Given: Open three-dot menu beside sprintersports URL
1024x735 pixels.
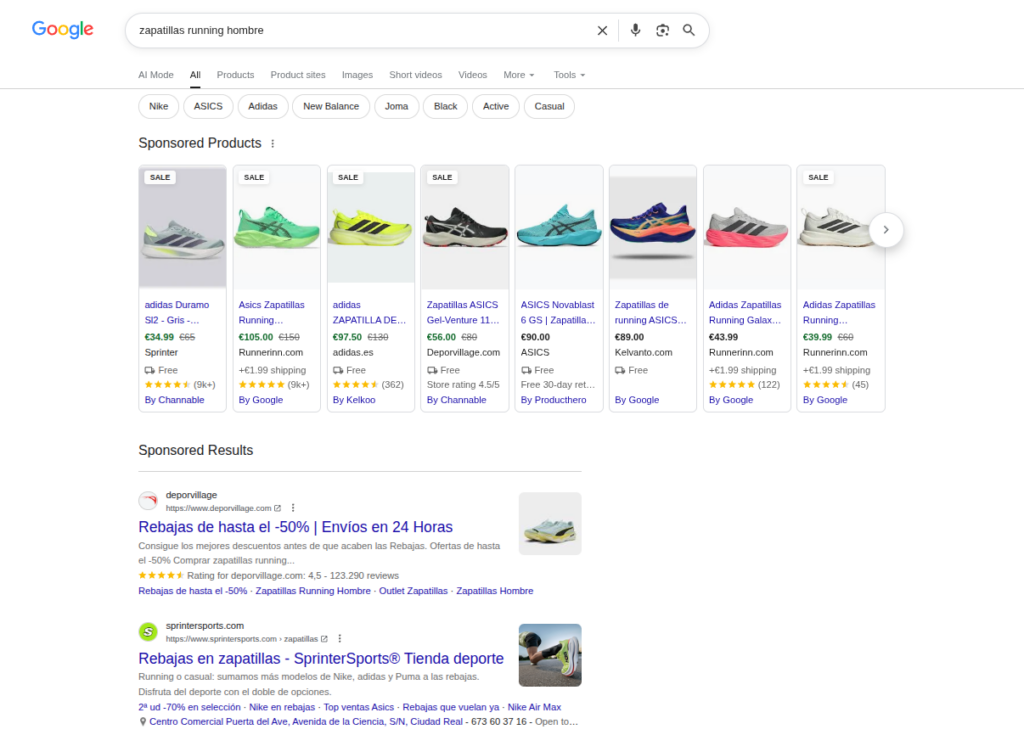Looking at the screenshot, I should coord(339,638).
